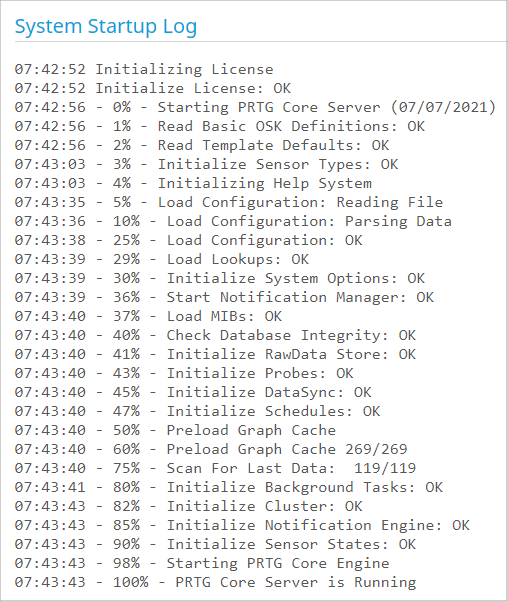Click the Initialize License: OK line

[x=153, y=88]
